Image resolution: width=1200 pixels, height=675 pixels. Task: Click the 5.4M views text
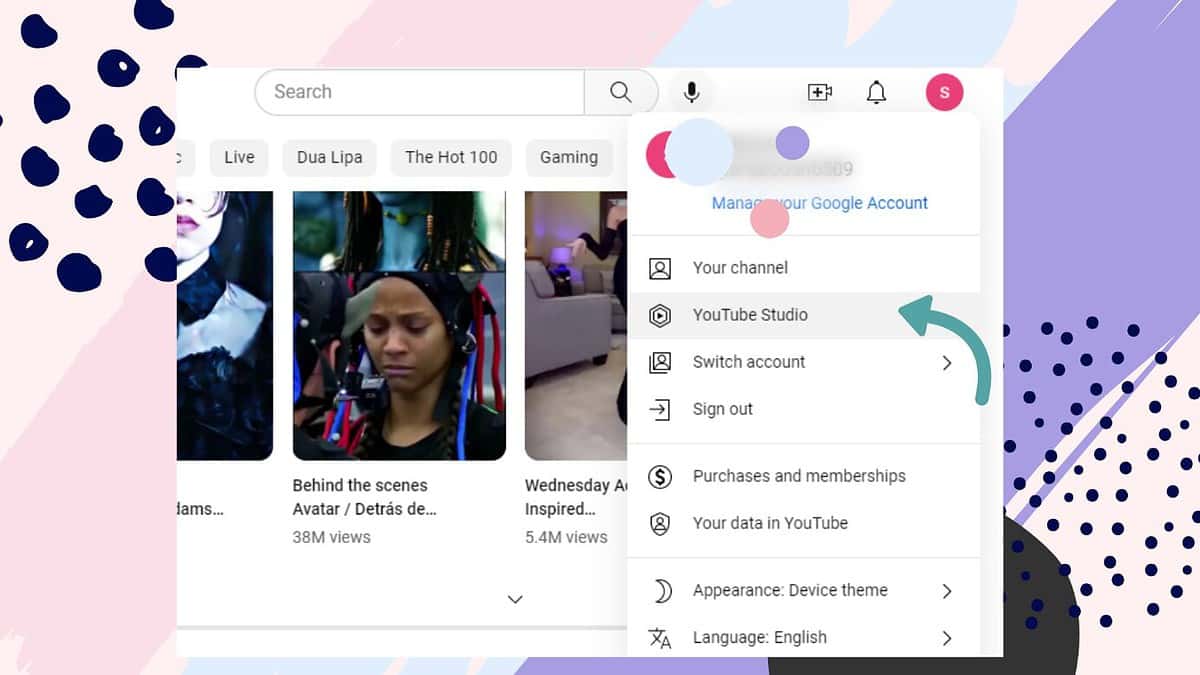(566, 537)
